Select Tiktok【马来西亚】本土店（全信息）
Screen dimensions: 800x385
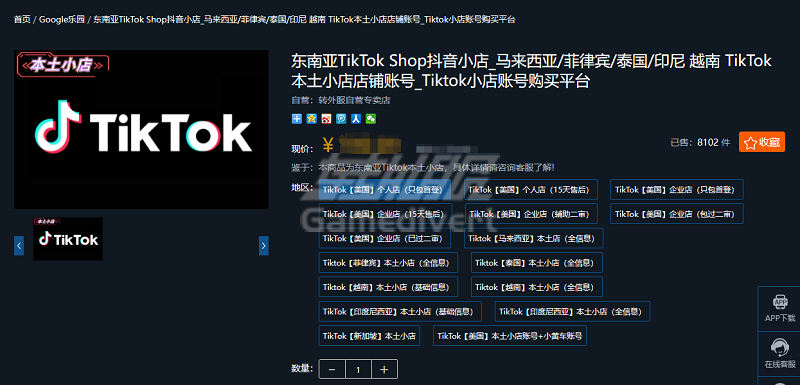click(x=534, y=238)
